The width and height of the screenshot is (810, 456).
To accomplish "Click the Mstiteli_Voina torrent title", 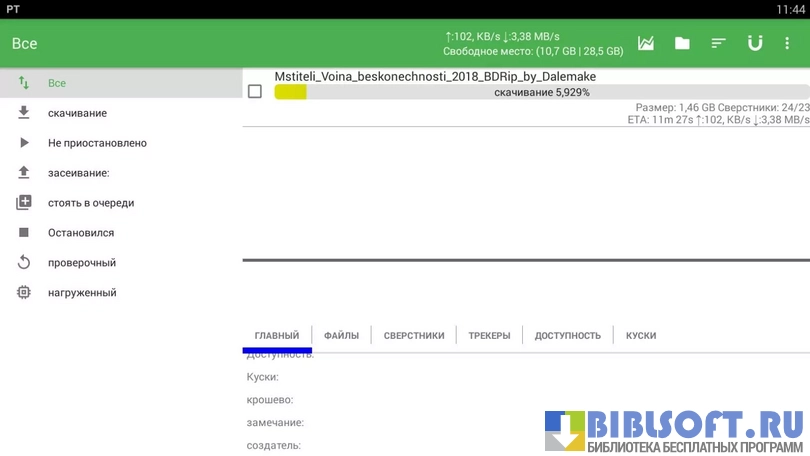I will pos(435,76).
